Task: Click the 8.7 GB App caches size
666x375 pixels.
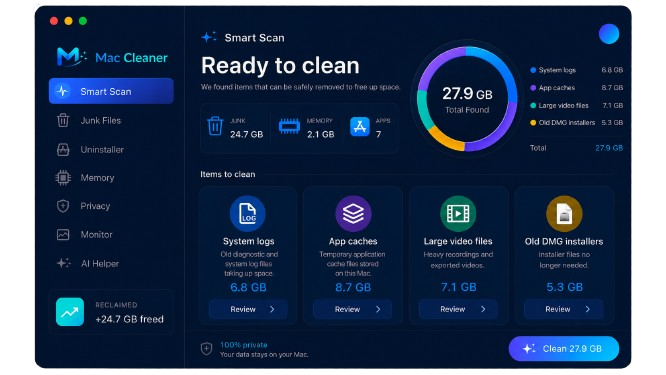Action: [x=353, y=288]
